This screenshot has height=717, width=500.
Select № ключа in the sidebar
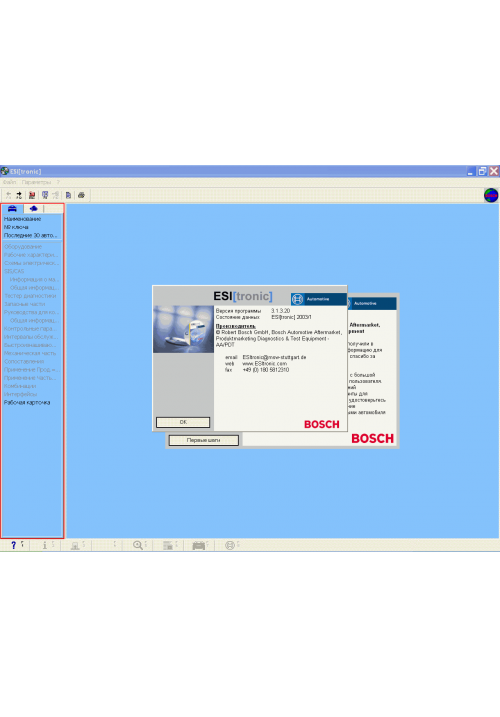coord(16,227)
